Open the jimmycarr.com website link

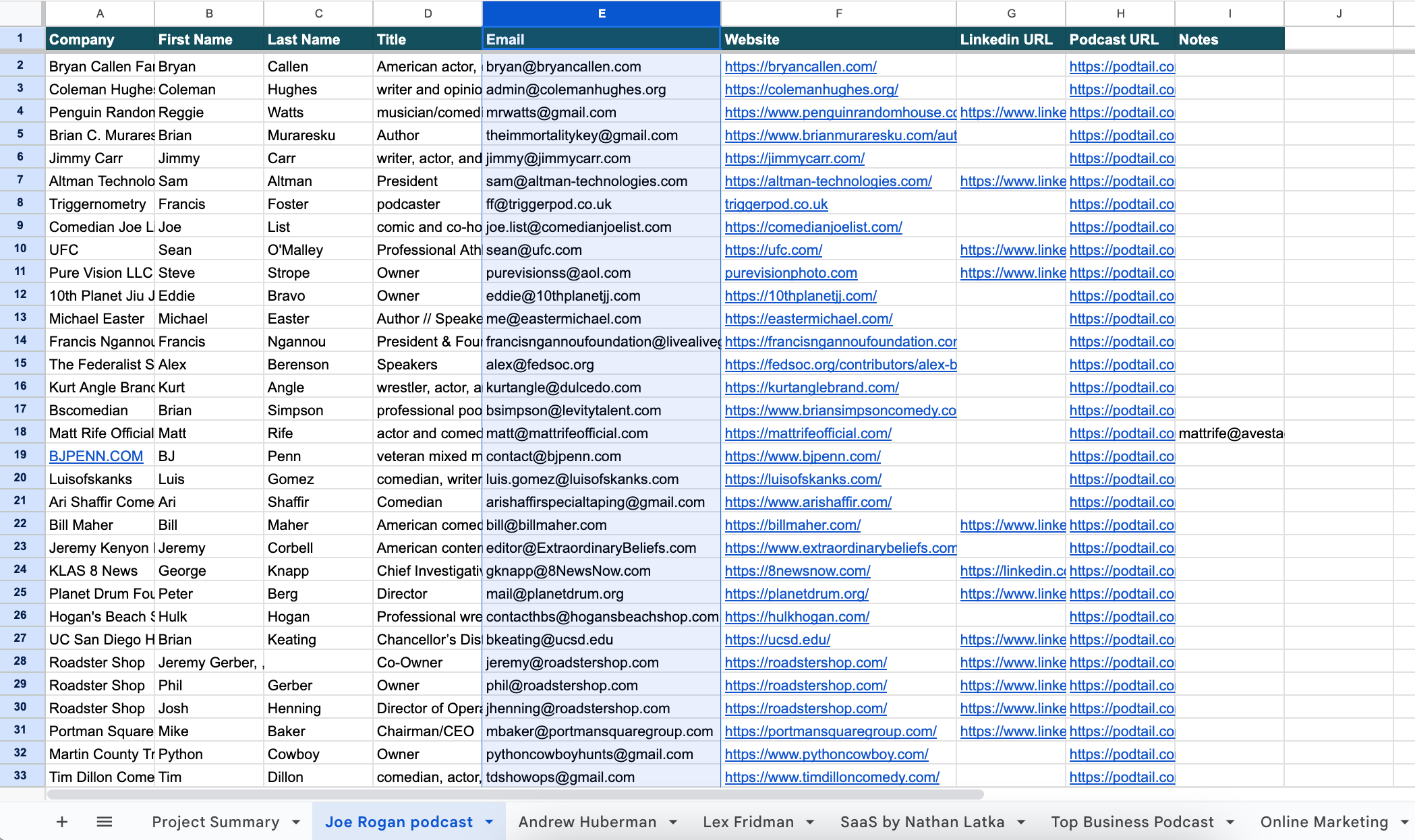click(795, 158)
